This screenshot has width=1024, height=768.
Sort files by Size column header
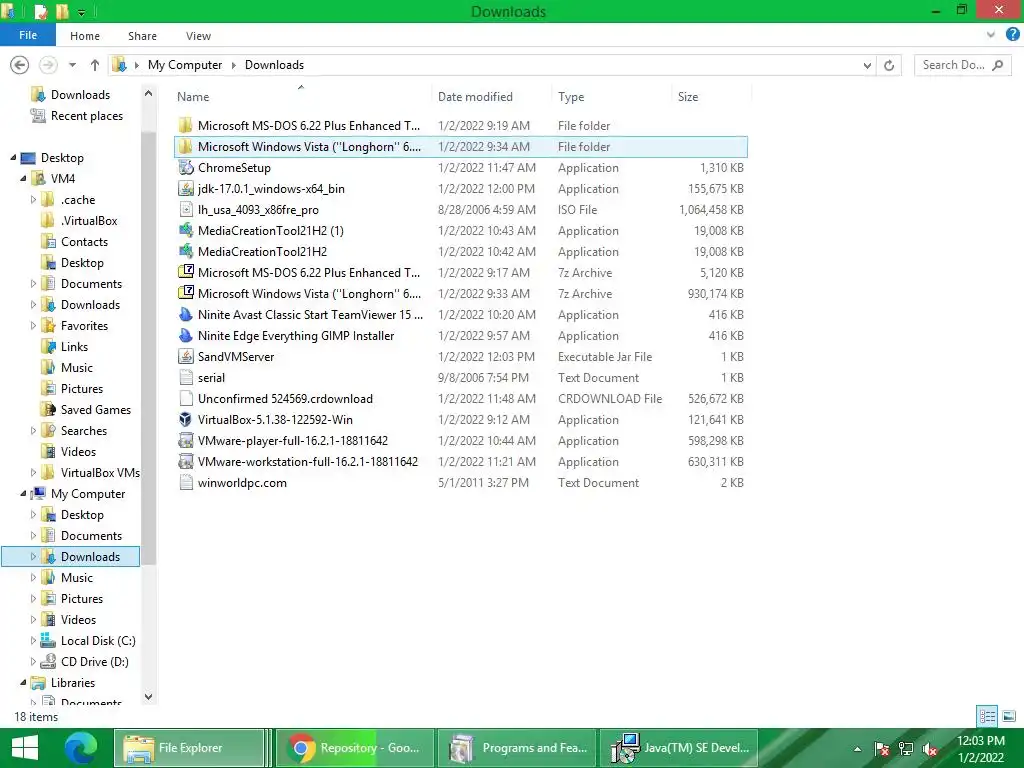click(711, 97)
